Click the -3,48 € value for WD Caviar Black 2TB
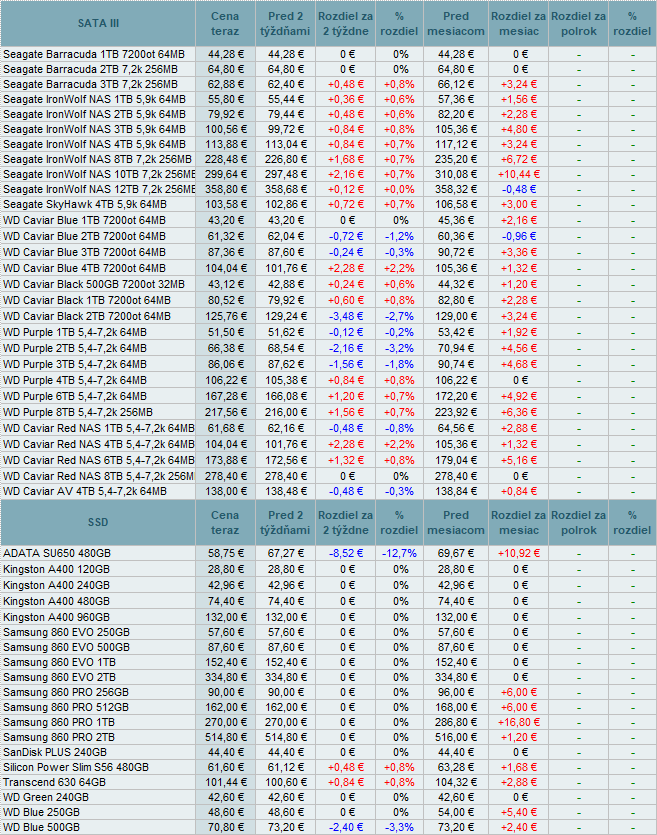This screenshot has width=657, height=835. point(346,316)
